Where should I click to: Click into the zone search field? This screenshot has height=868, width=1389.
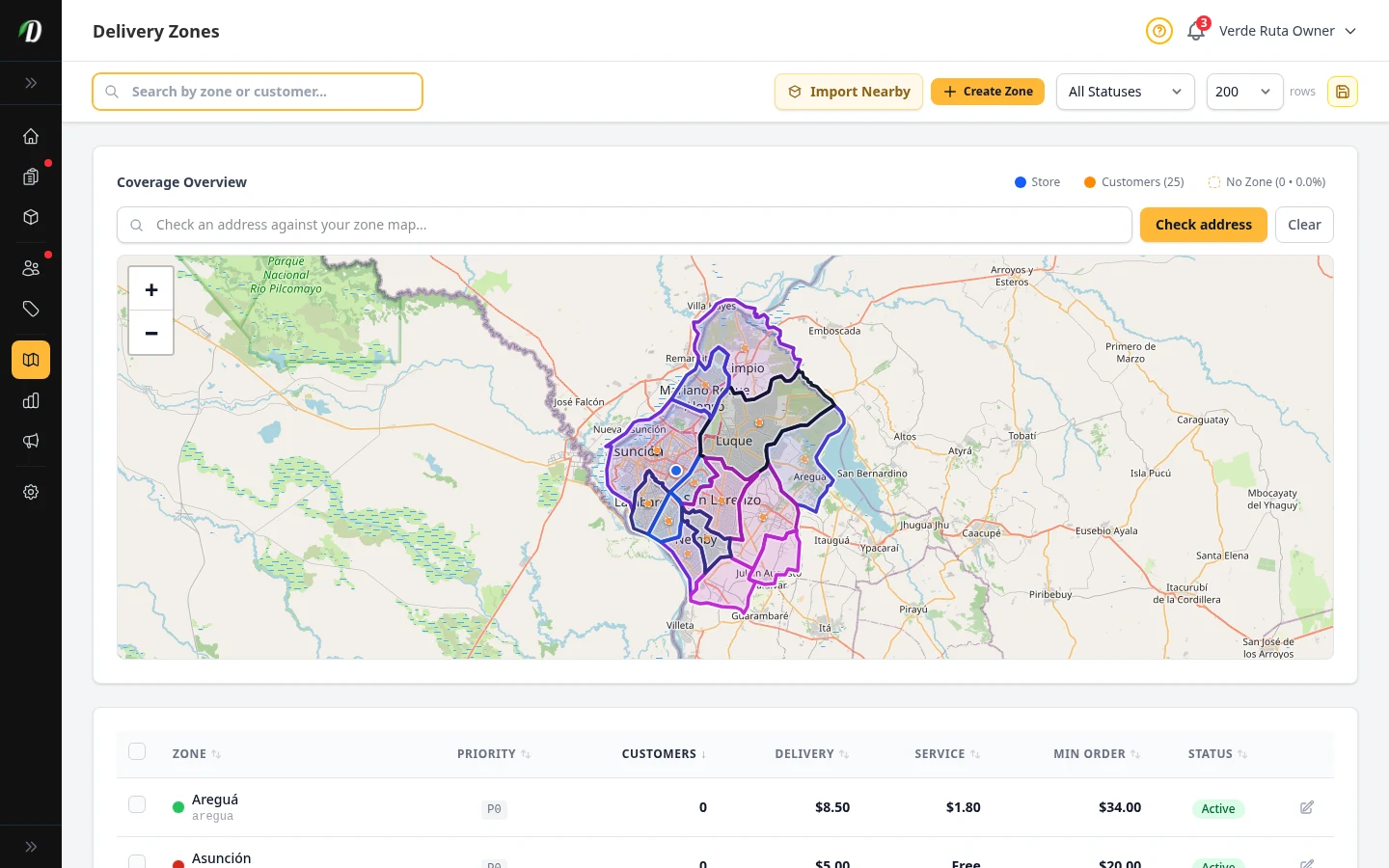(257, 92)
